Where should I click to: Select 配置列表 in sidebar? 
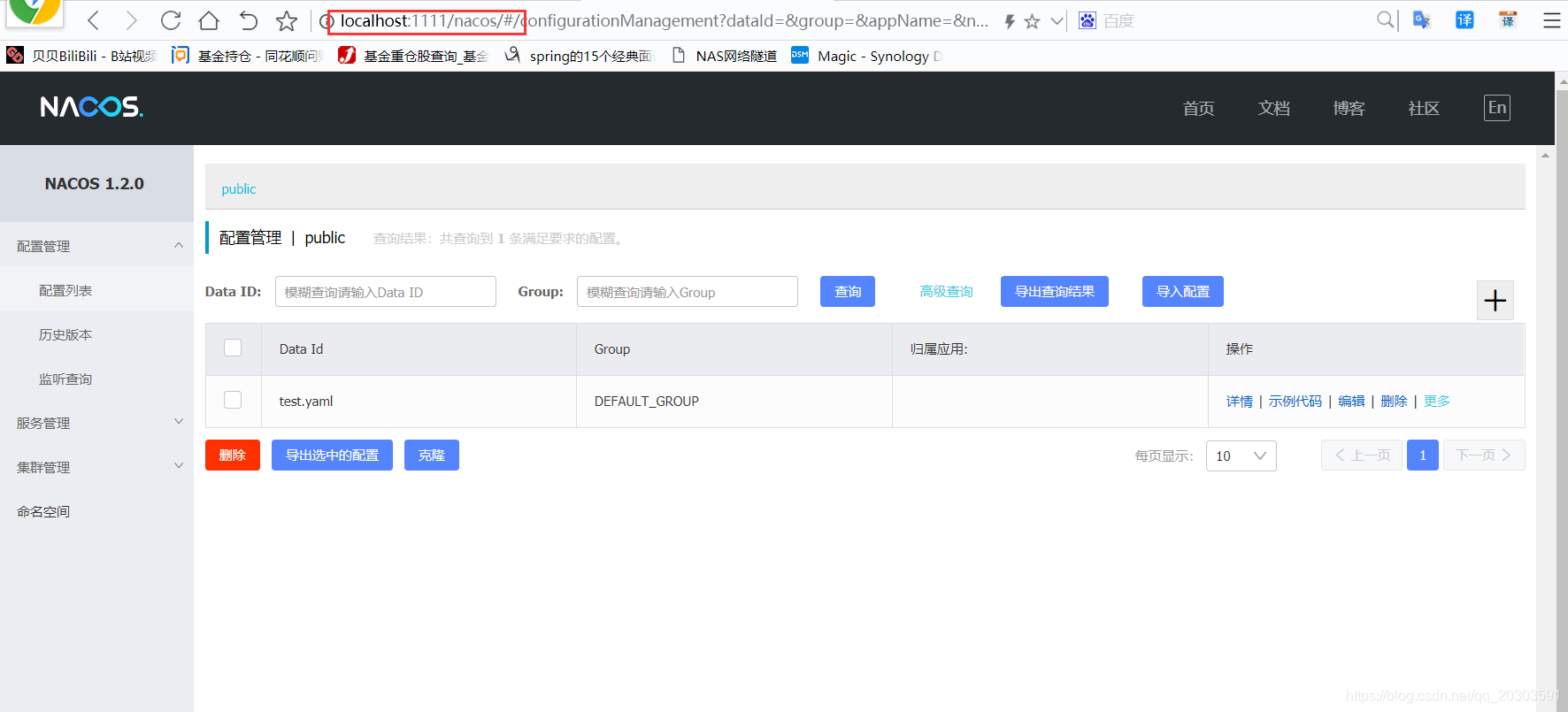pos(96,290)
